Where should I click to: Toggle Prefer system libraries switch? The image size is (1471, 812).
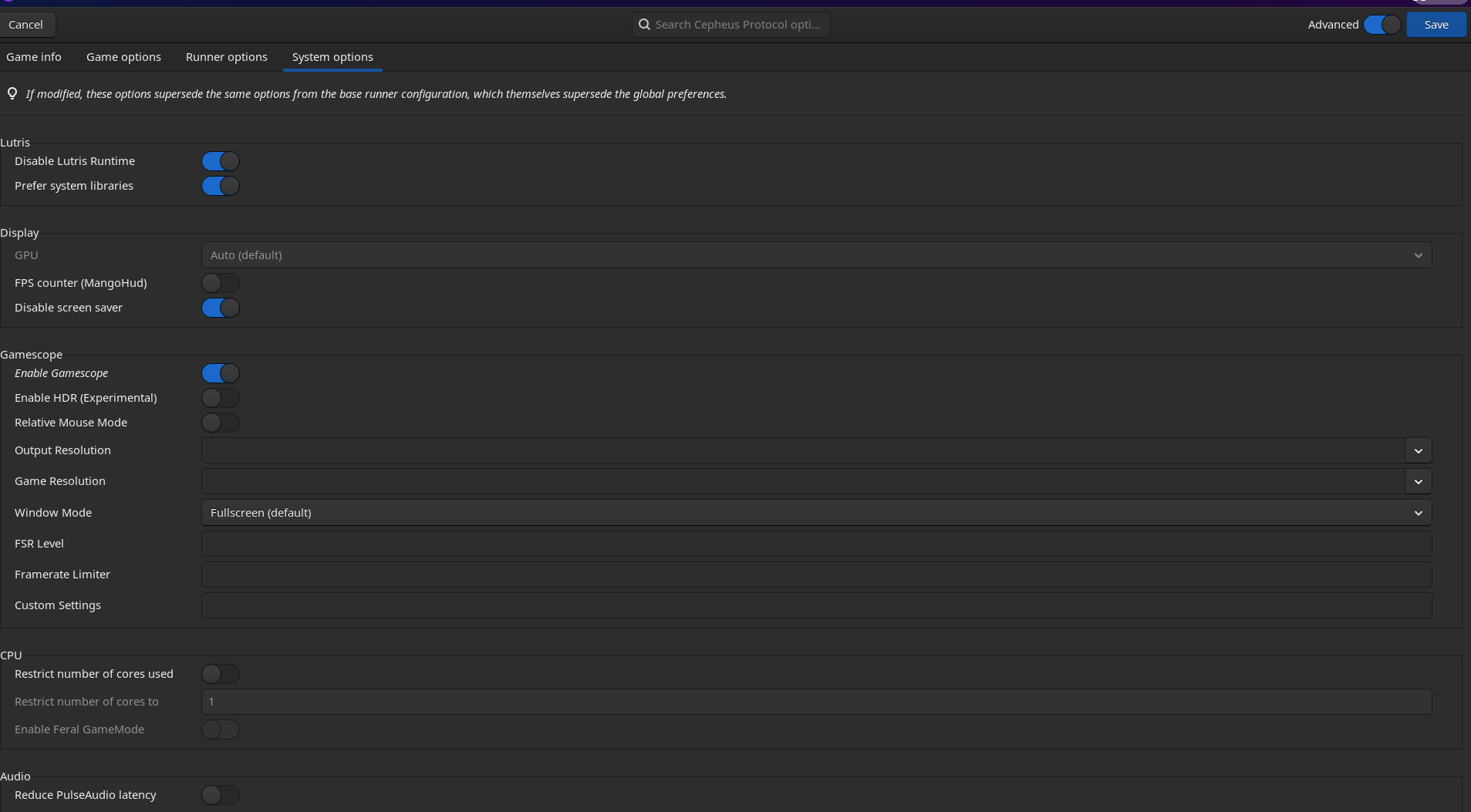(x=221, y=186)
